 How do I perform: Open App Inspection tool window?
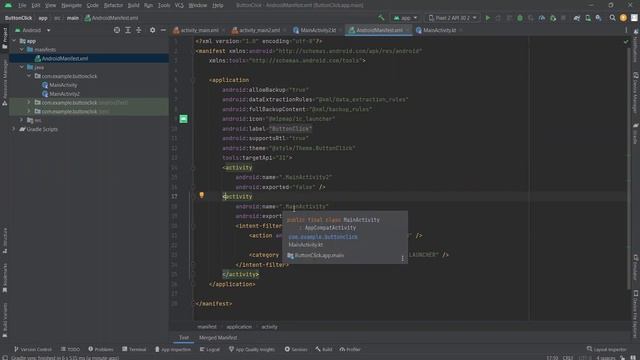[173, 349]
